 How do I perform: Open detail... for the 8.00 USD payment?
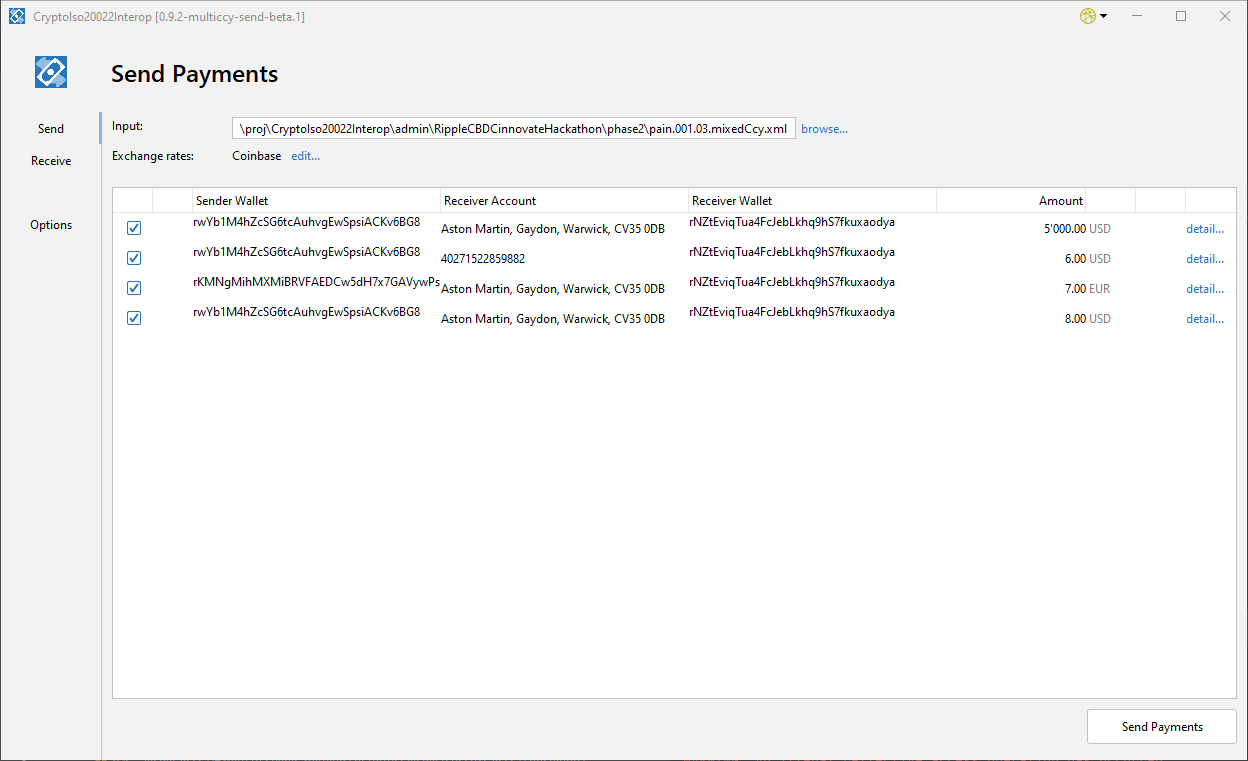1204,318
